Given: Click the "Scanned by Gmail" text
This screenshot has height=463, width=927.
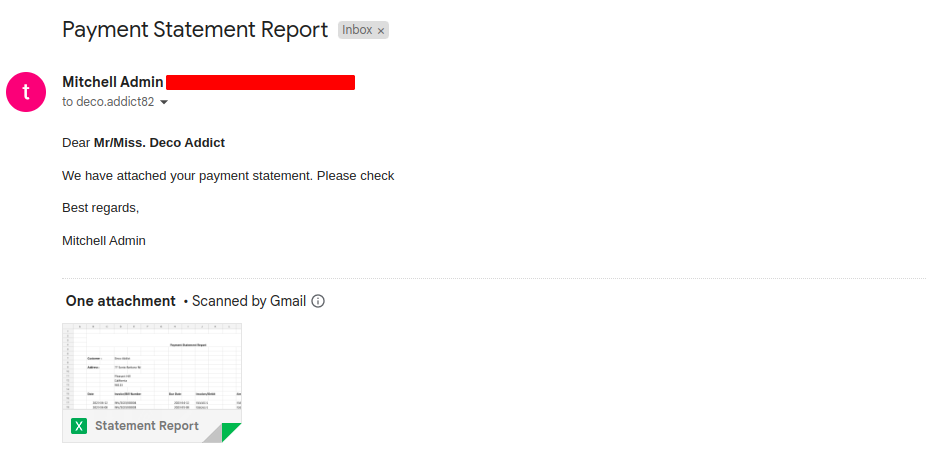Looking at the screenshot, I should tap(248, 301).
